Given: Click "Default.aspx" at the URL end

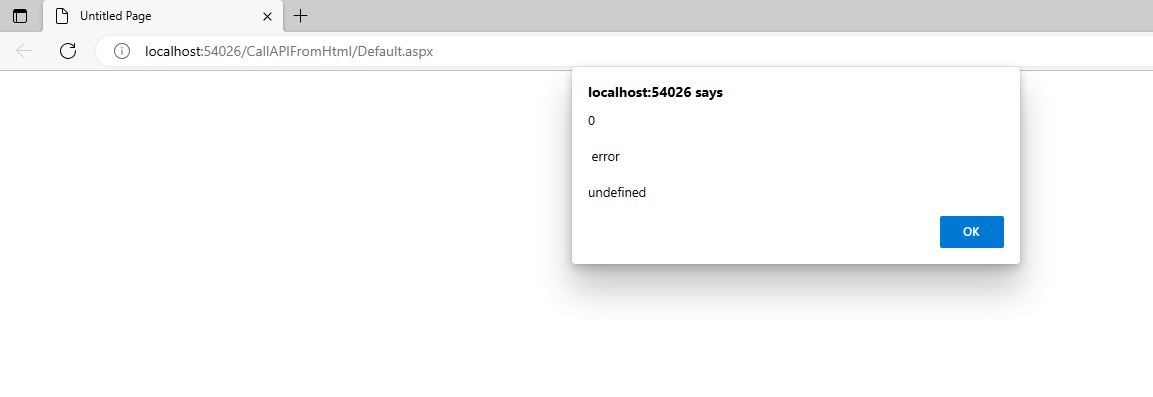Looking at the screenshot, I should pyautogui.click(x=396, y=51).
